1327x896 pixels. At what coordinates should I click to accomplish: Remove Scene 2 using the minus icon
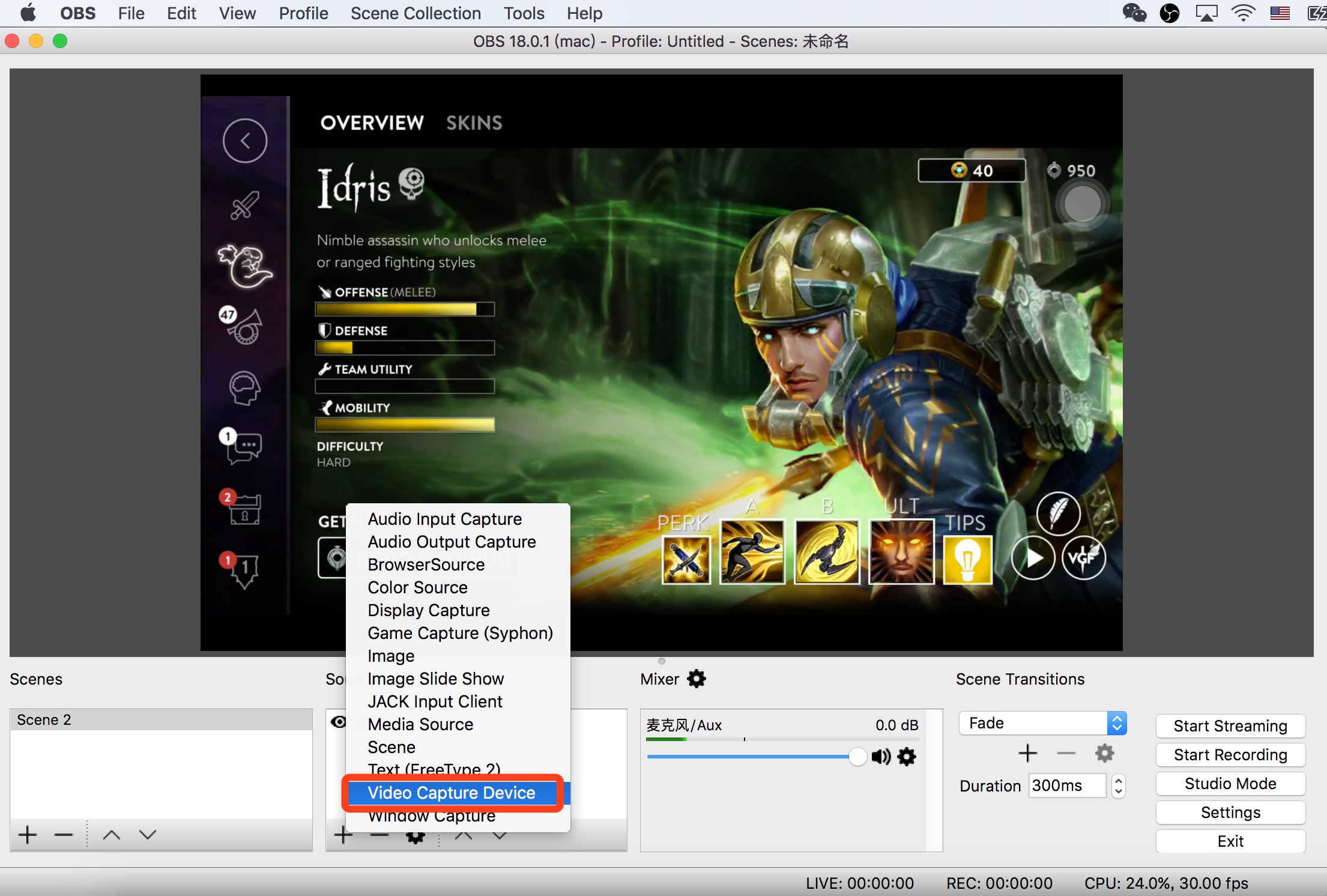click(x=62, y=834)
